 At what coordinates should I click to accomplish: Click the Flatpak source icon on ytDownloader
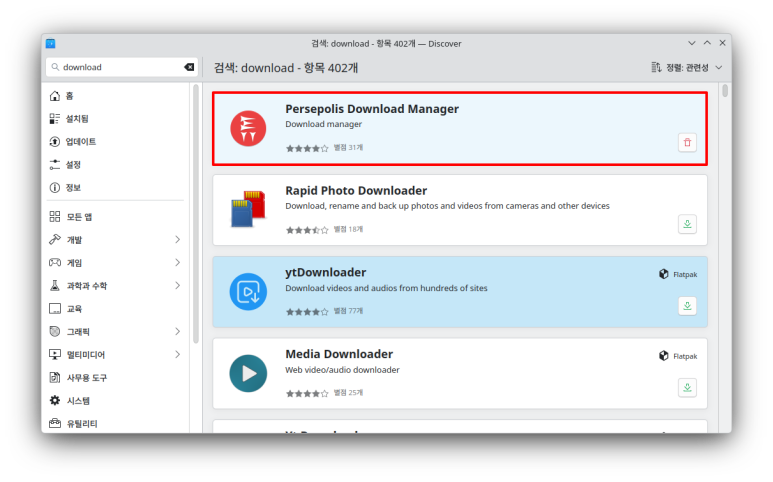pos(664,274)
